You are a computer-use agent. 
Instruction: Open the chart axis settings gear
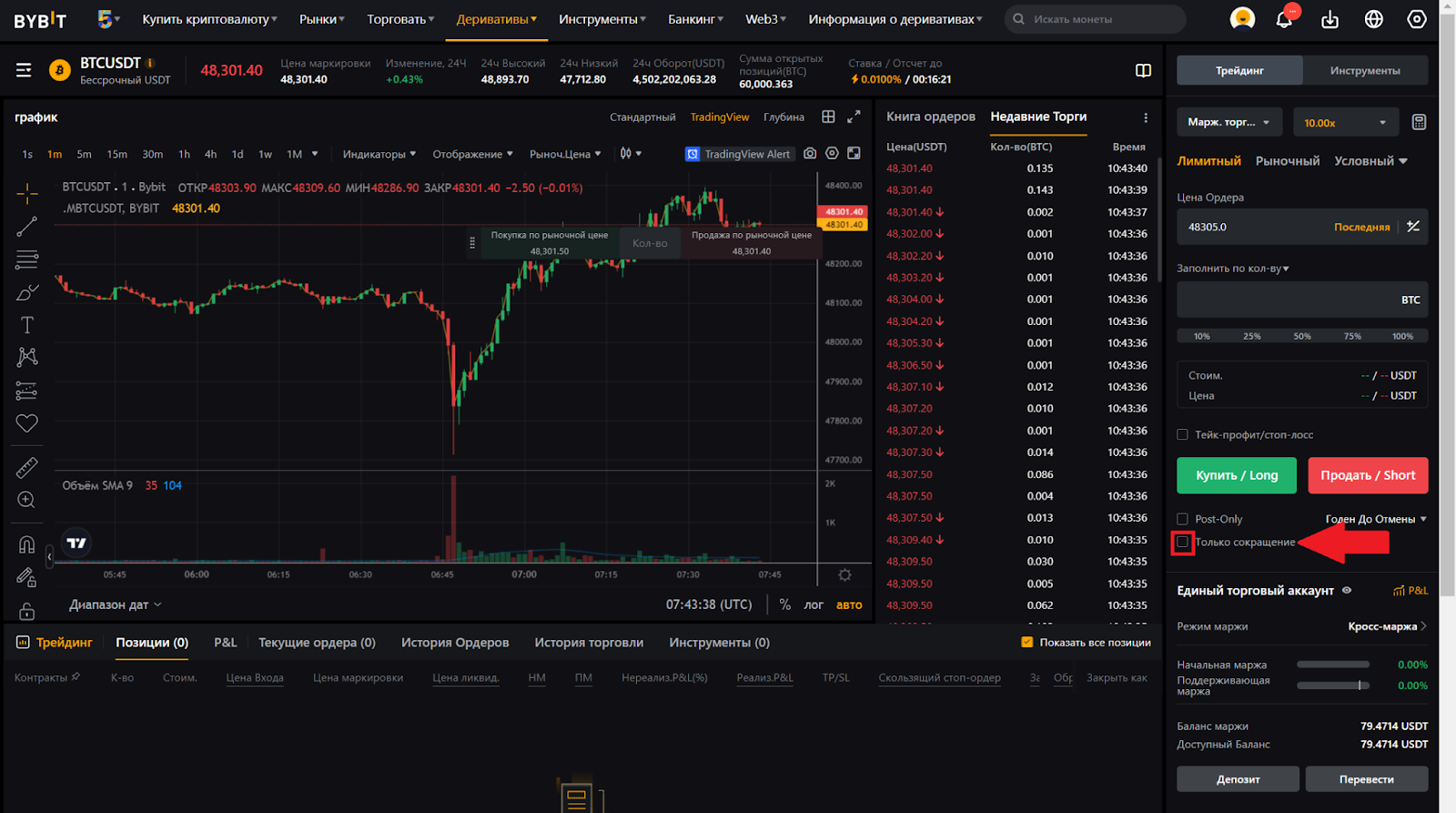(x=844, y=574)
